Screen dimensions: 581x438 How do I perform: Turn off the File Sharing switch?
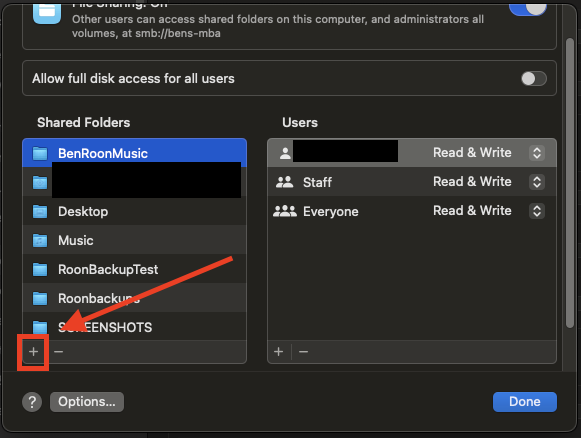point(528,8)
